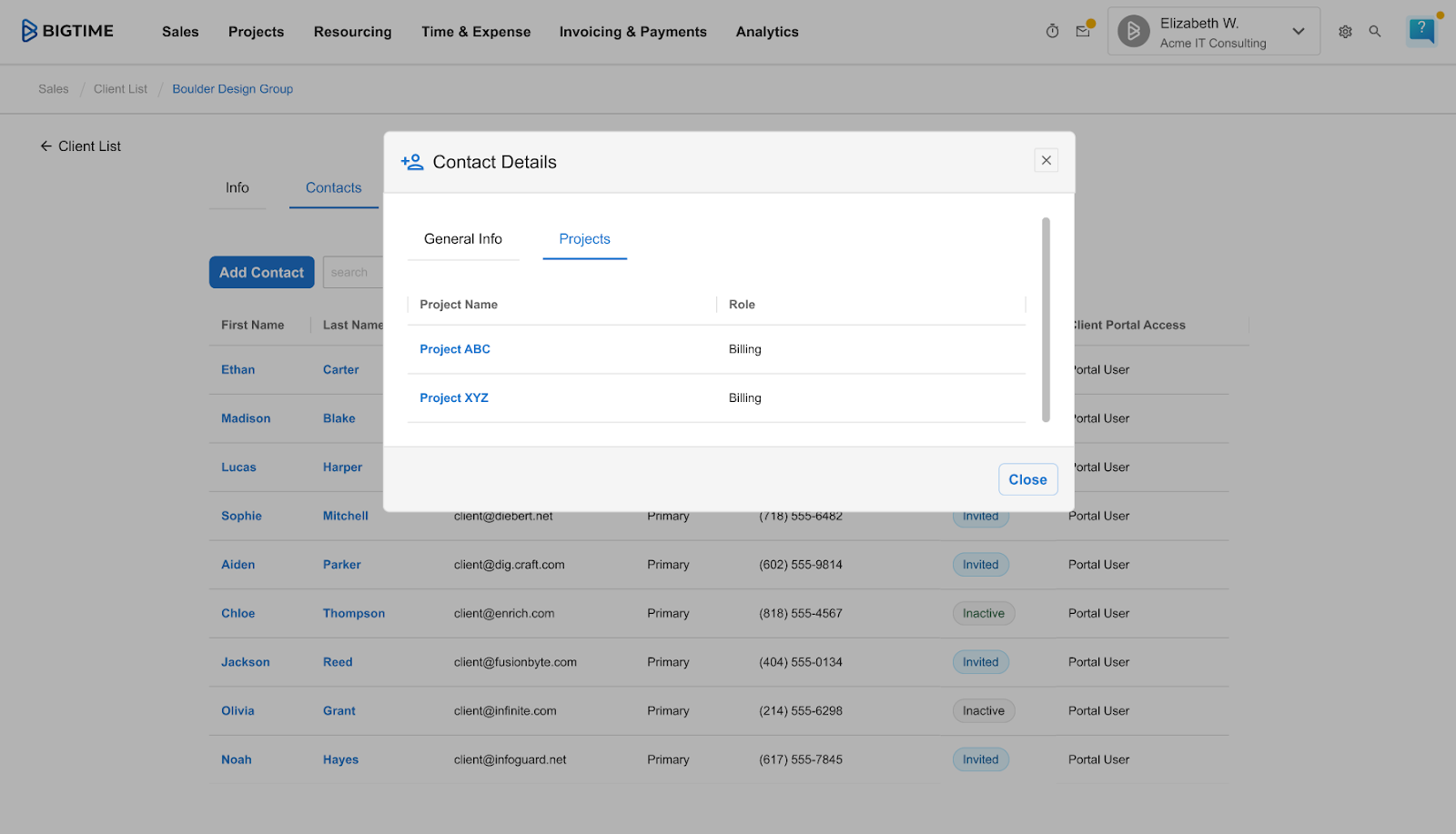The image size is (1456, 834).
Task: Sort by the Role column header
Action: (x=742, y=304)
